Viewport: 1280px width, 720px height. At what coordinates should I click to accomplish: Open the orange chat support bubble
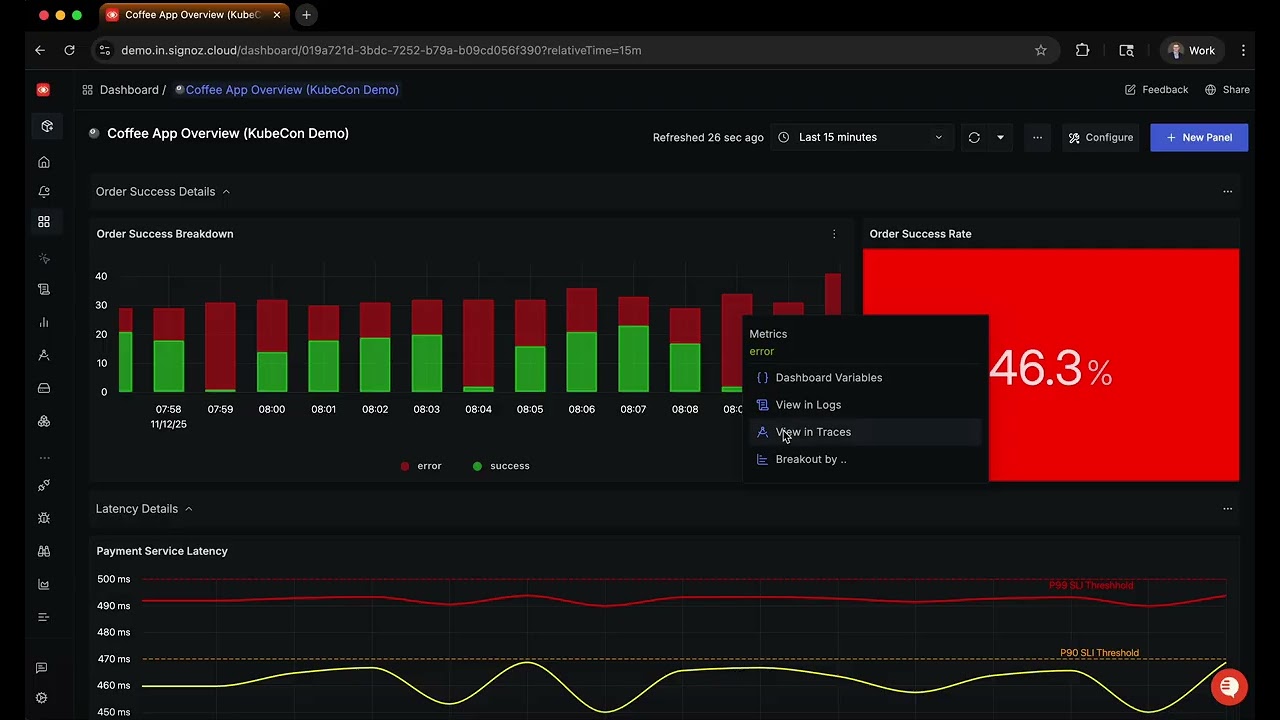1229,687
